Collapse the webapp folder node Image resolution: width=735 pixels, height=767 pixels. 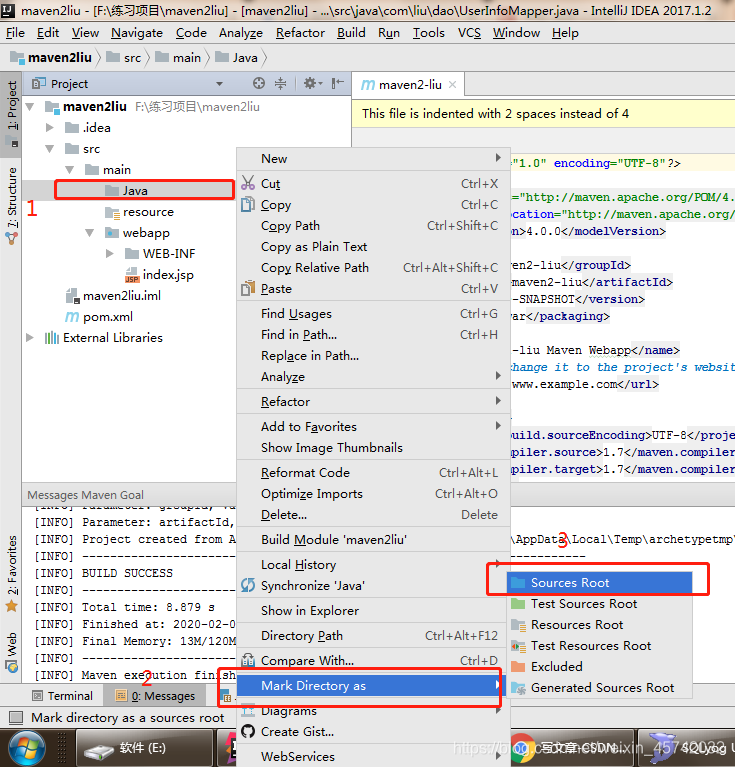tap(90, 232)
